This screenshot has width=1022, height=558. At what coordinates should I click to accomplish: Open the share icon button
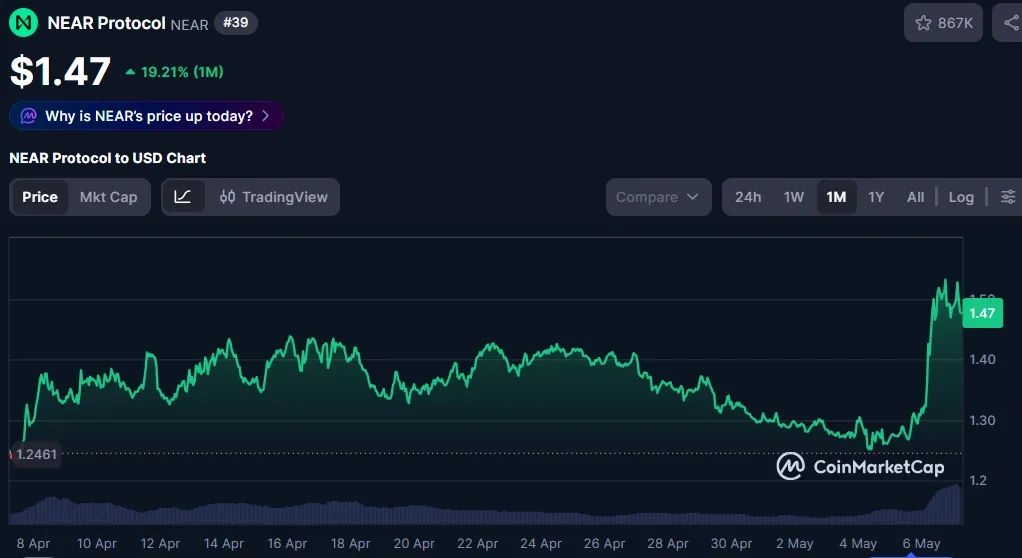click(1009, 23)
